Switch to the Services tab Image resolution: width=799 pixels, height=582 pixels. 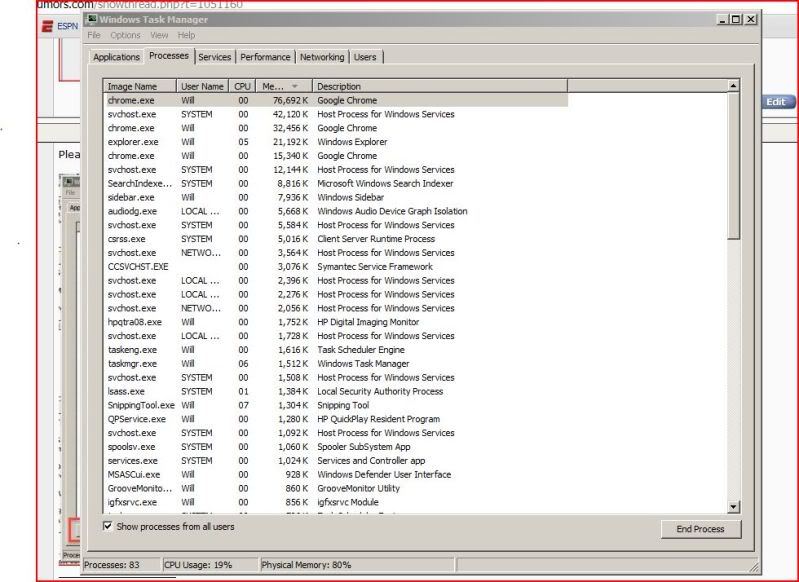tap(215, 57)
